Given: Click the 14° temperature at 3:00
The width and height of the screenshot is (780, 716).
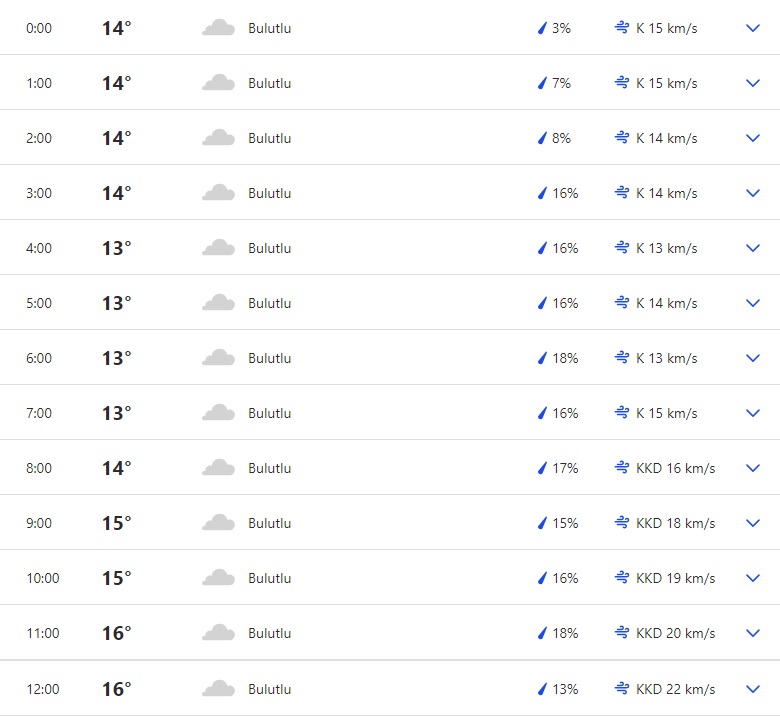Looking at the screenshot, I should (x=116, y=193).
